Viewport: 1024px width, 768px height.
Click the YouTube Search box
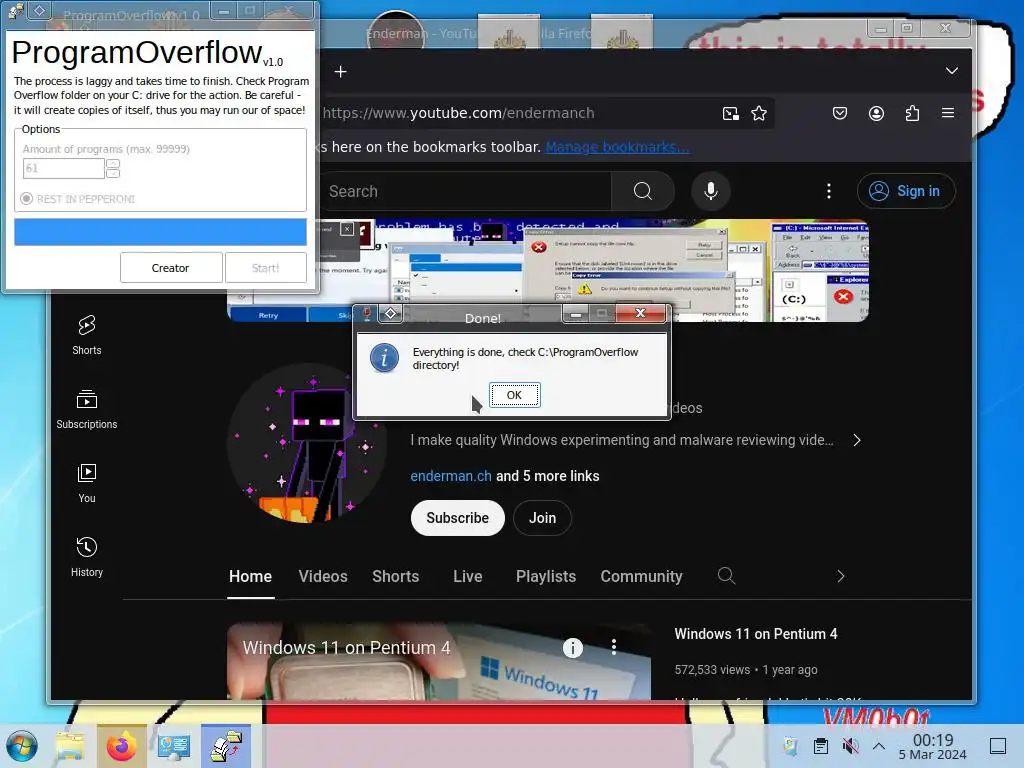point(465,191)
